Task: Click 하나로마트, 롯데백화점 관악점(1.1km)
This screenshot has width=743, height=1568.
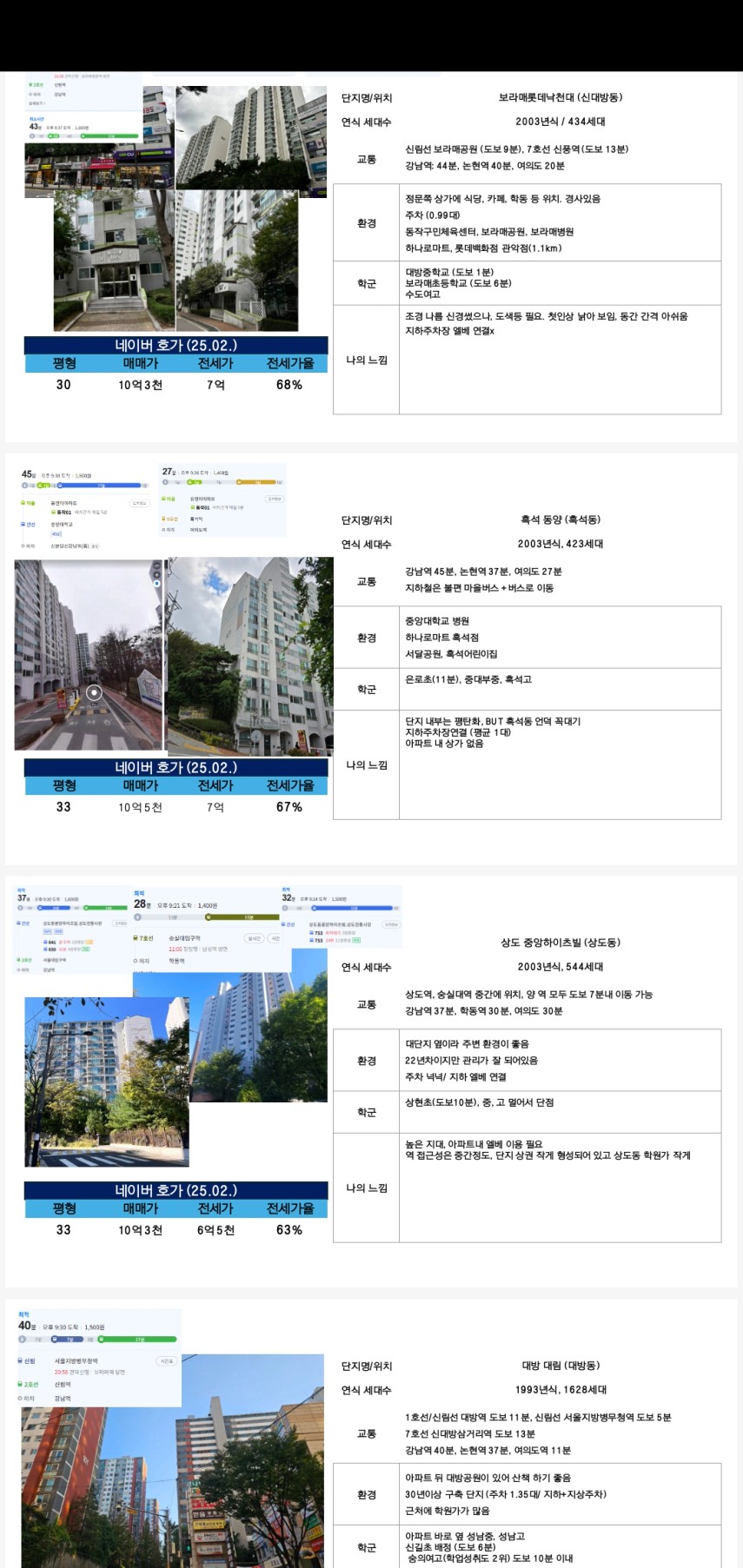Action: click(483, 248)
